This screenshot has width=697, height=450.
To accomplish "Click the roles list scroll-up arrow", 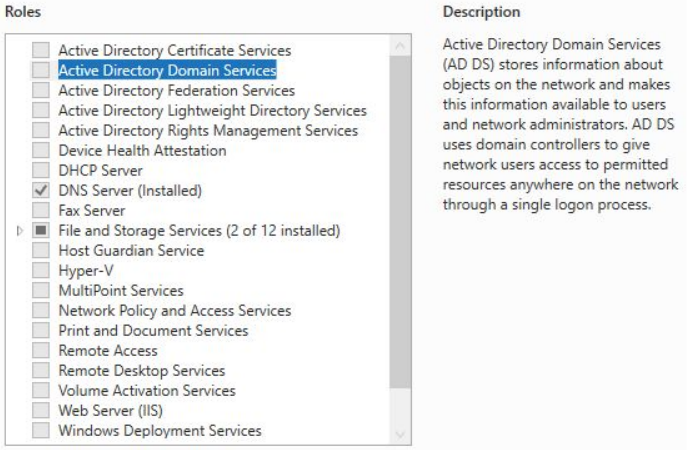I will pyautogui.click(x=400, y=47).
